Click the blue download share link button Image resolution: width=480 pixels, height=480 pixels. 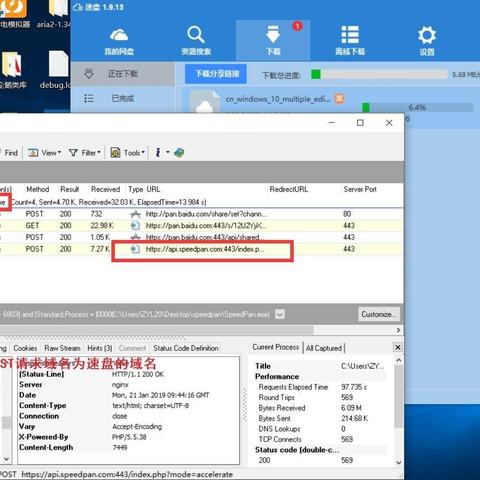tap(216, 74)
